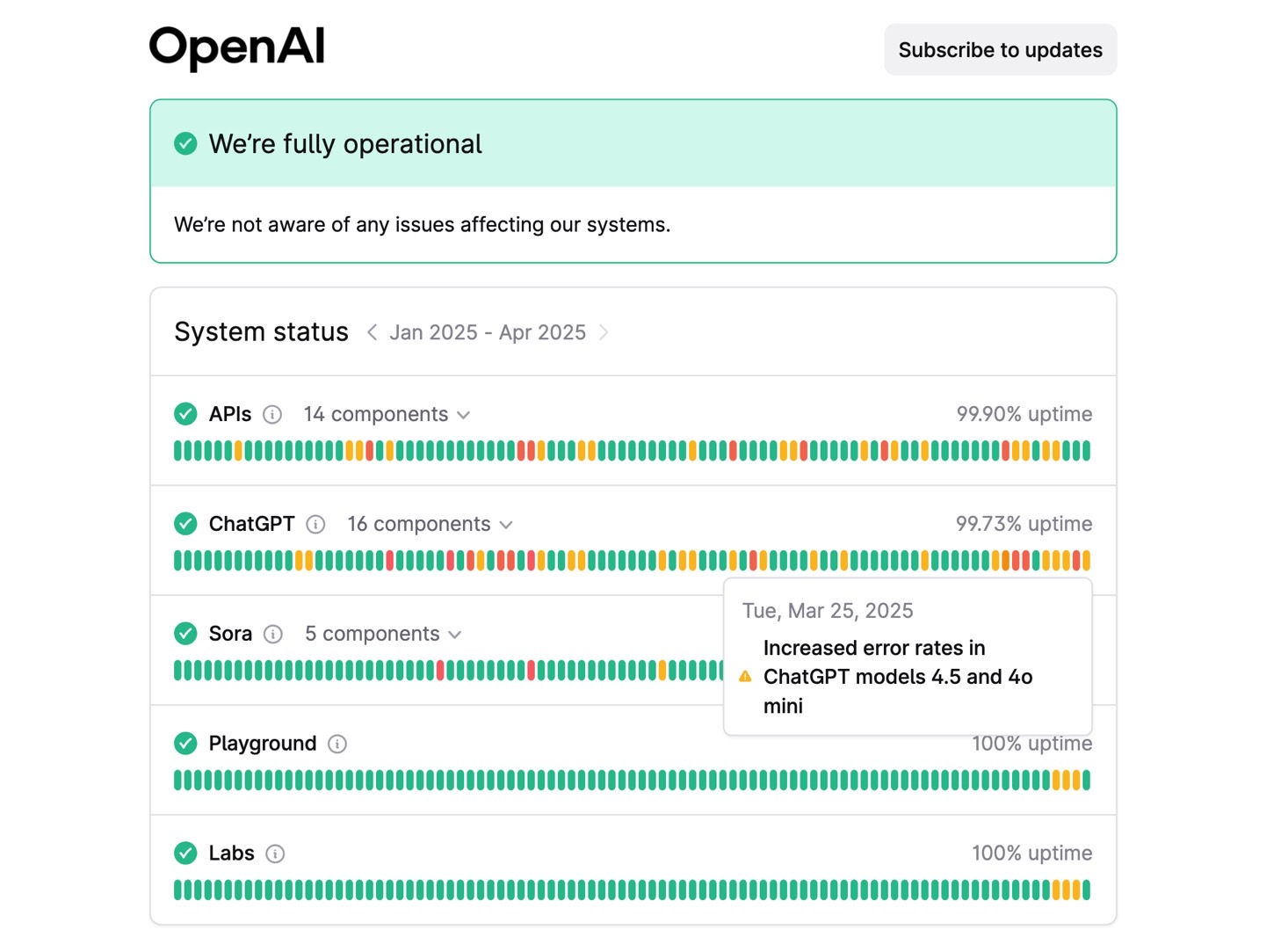Viewport: 1288px width, 937px height.
Task: Click the last yellow bar in Playground timeline
Action: 1076,781
